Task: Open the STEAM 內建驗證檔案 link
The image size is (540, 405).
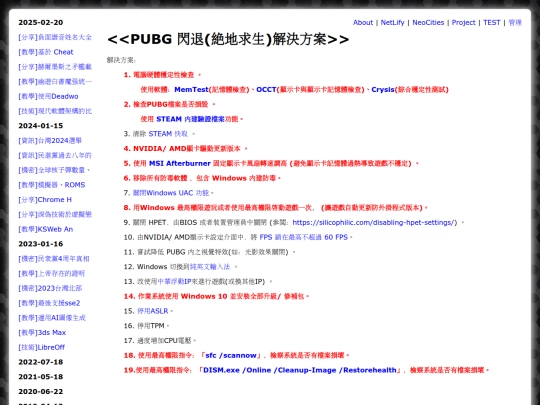Action: 190,119
